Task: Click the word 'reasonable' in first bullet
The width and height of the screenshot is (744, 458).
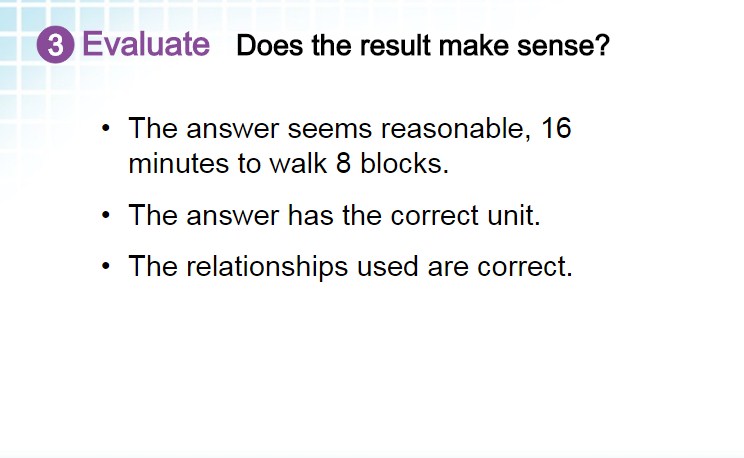Action: coord(452,129)
